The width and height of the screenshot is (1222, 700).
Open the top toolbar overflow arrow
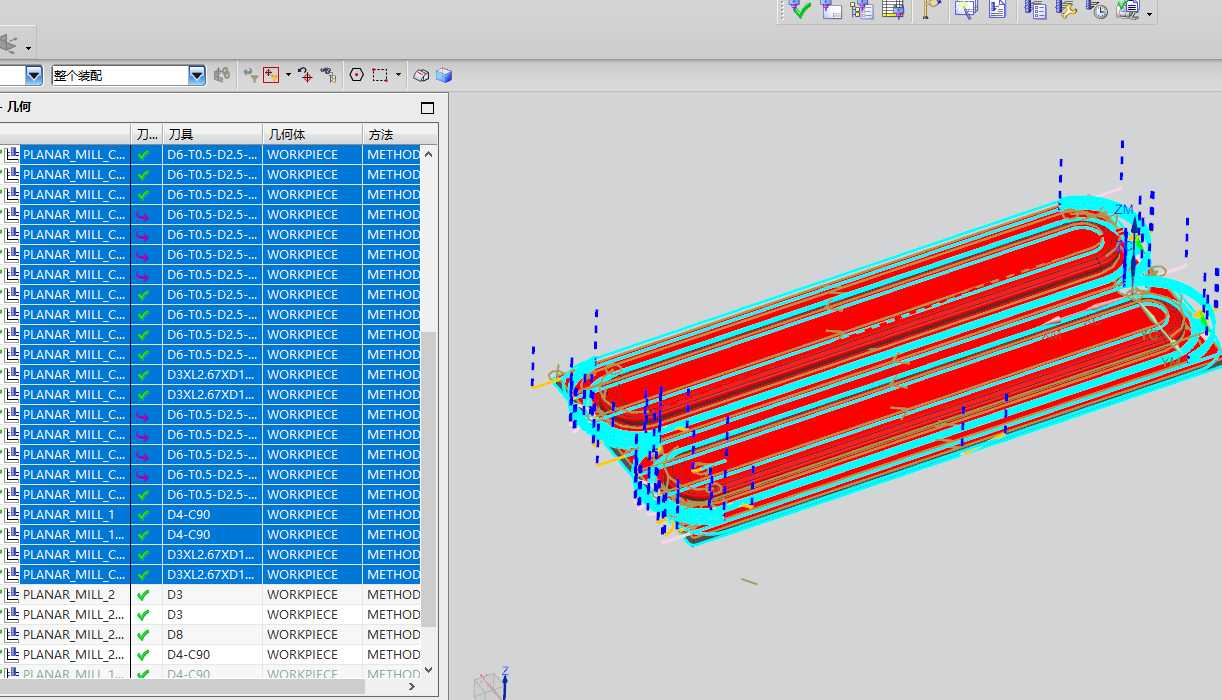[x=1150, y=13]
